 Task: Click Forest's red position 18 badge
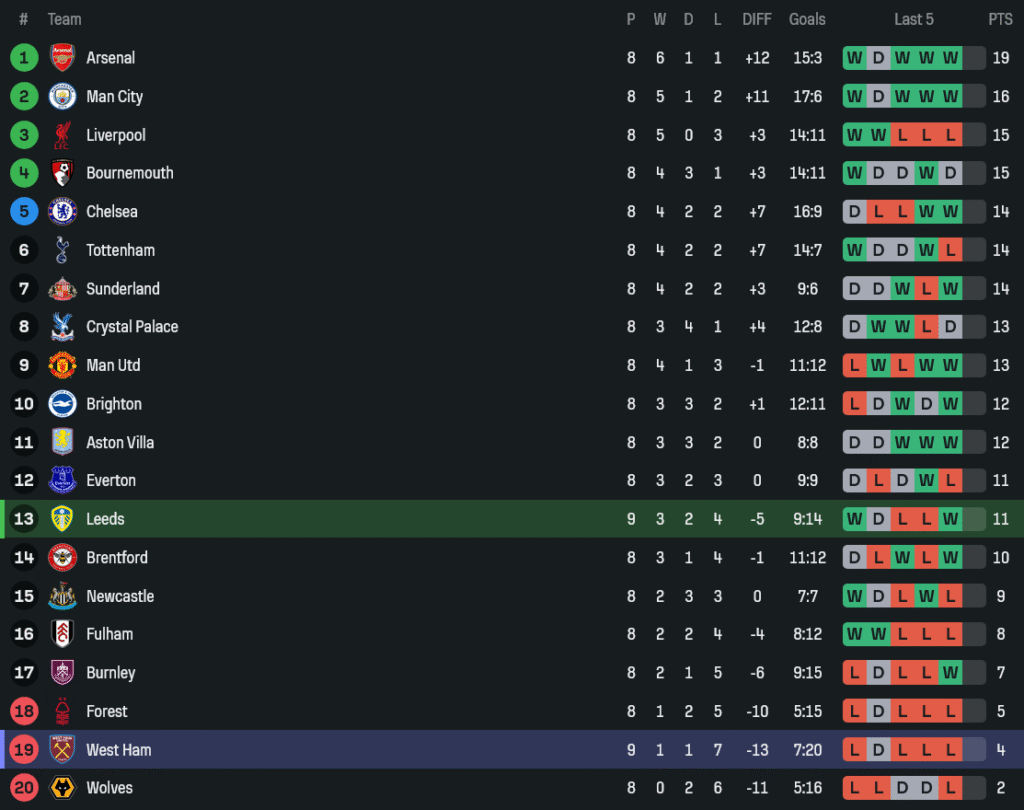24,712
